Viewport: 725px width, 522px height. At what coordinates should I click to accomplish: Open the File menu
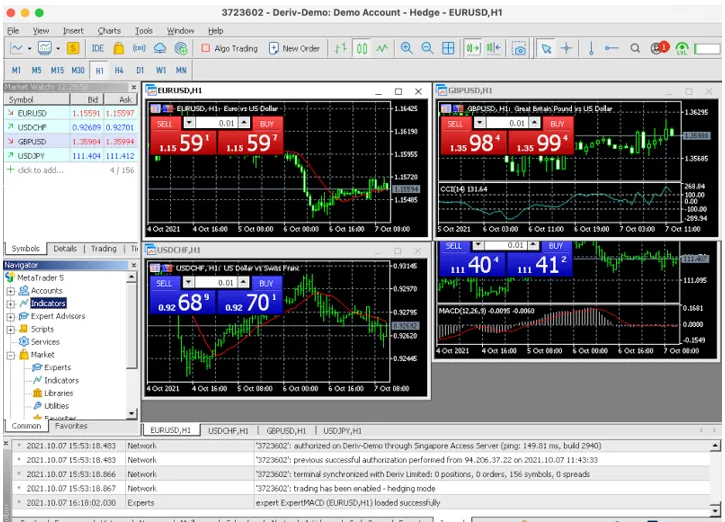pos(13,31)
